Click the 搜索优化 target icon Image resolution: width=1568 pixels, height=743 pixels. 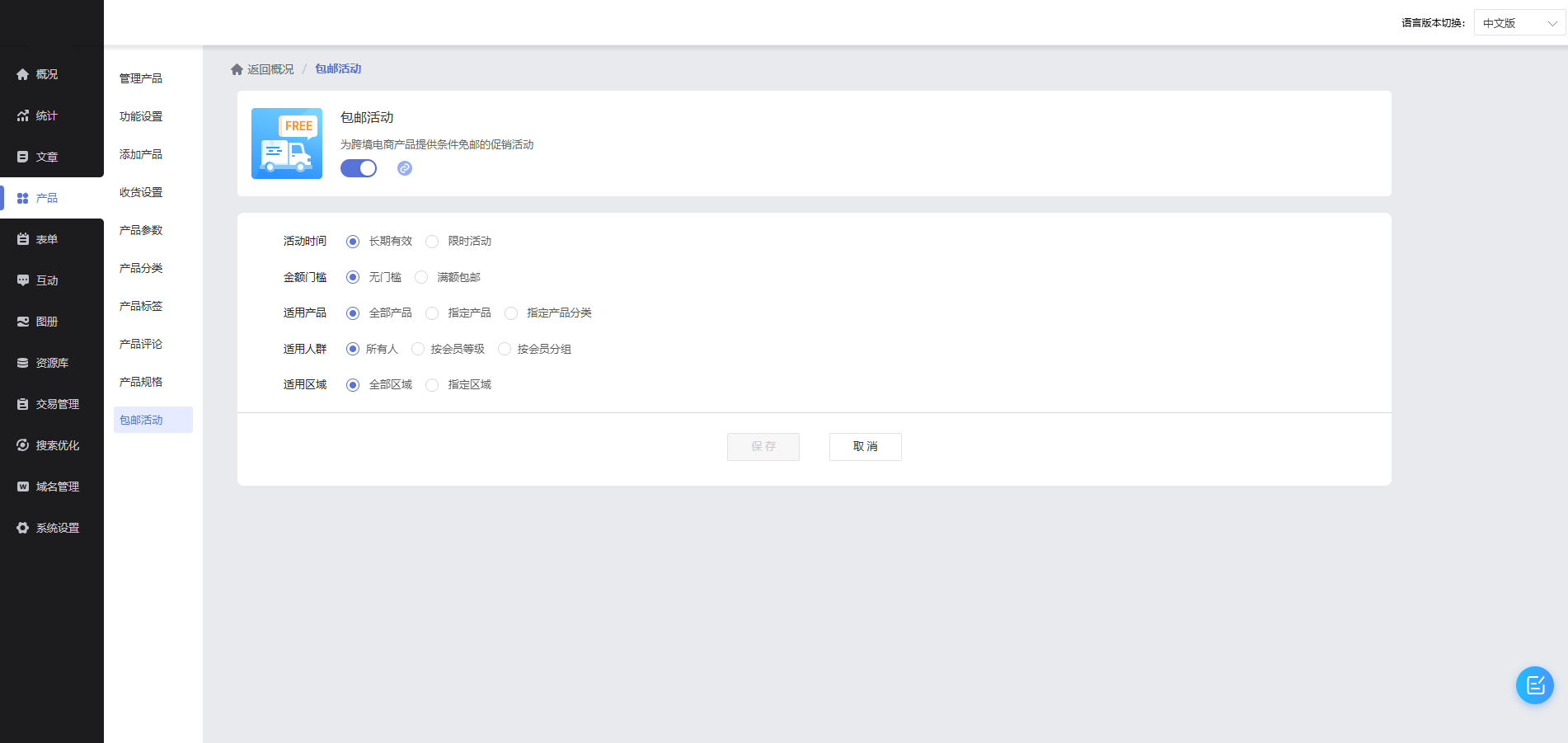tap(23, 445)
